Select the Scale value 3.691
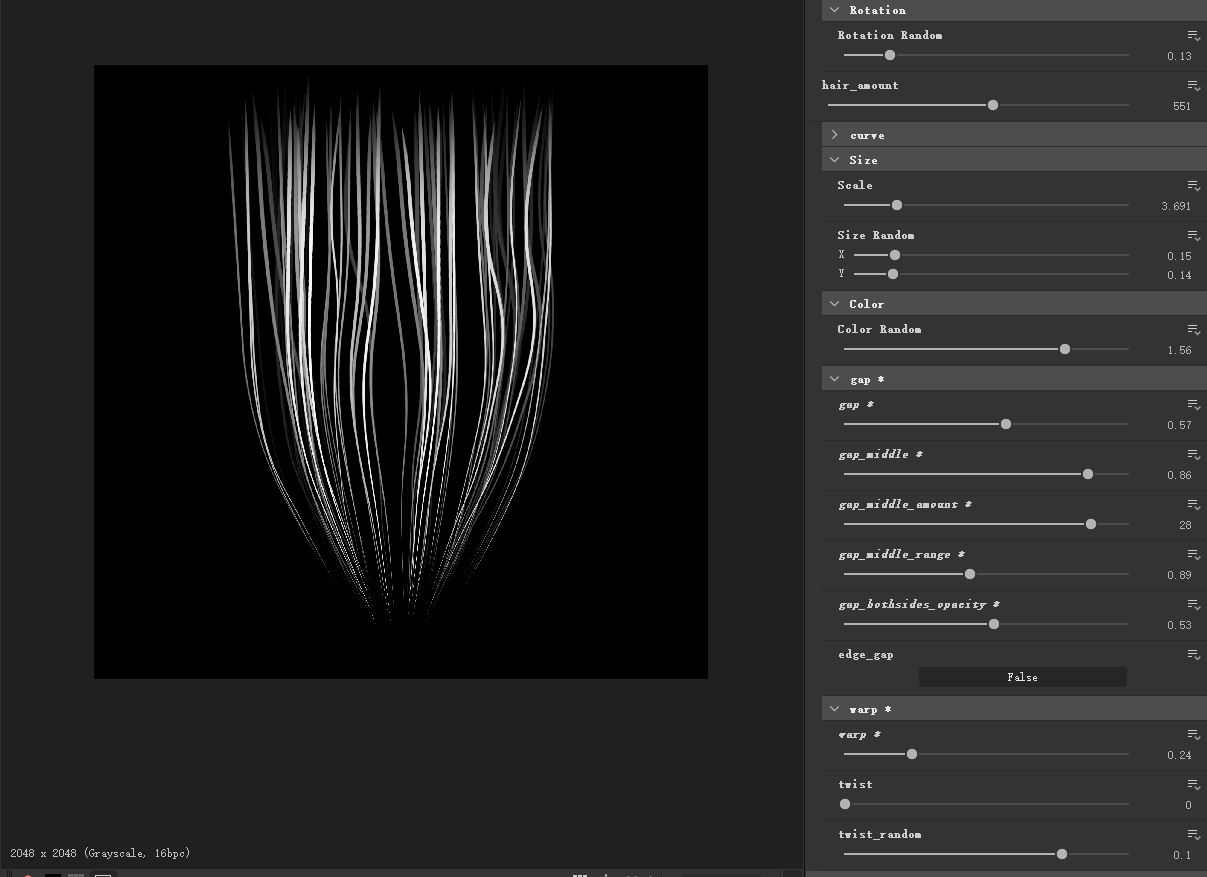This screenshot has height=877, width=1207. [1176, 206]
